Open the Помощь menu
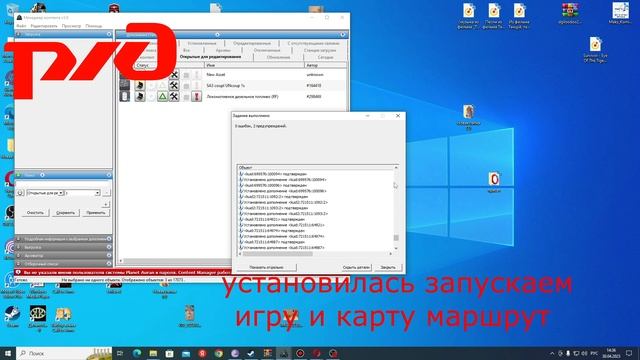This screenshot has width=640, height=360. (94, 26)
